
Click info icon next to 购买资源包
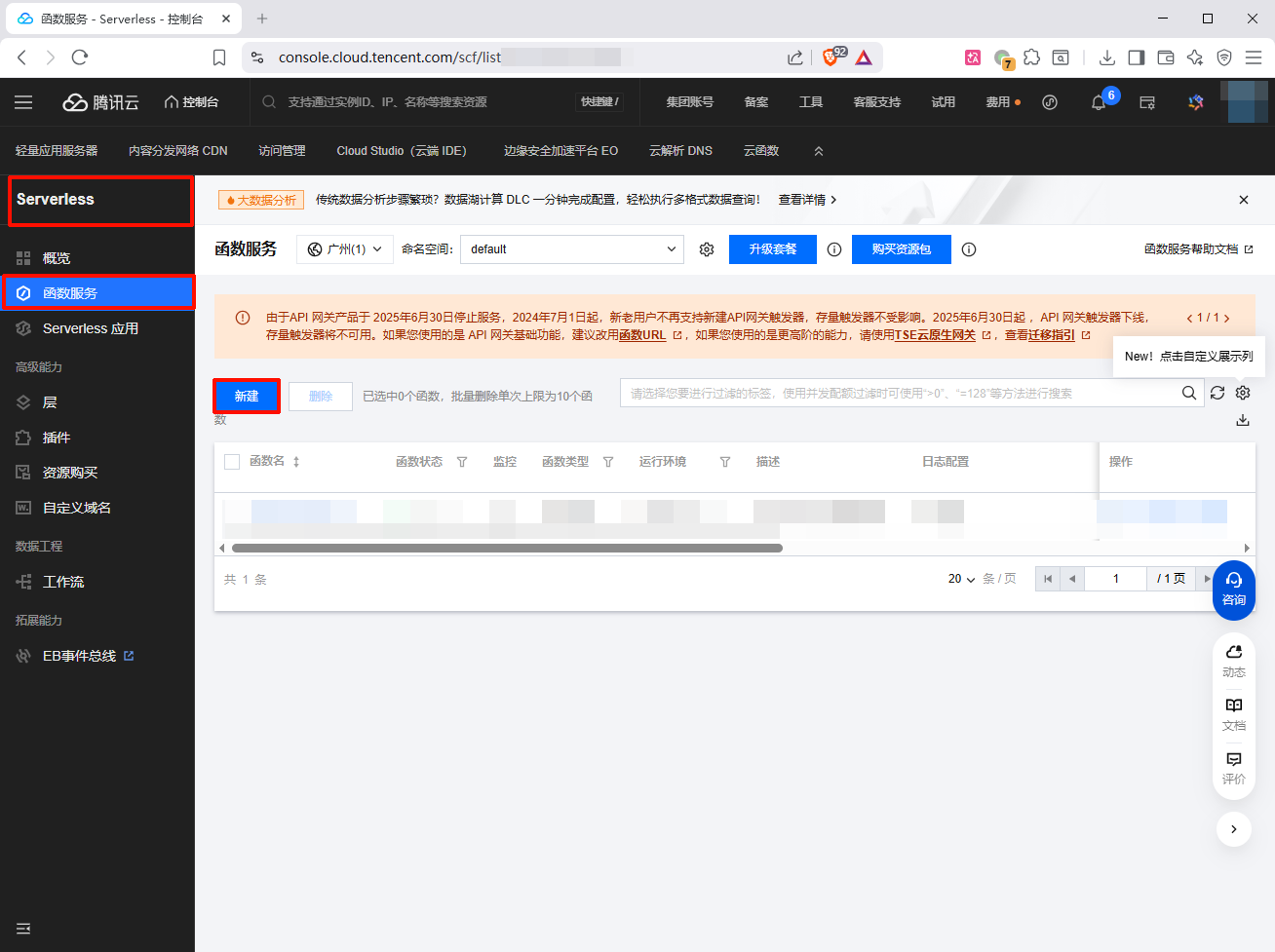tap(969, 249)
